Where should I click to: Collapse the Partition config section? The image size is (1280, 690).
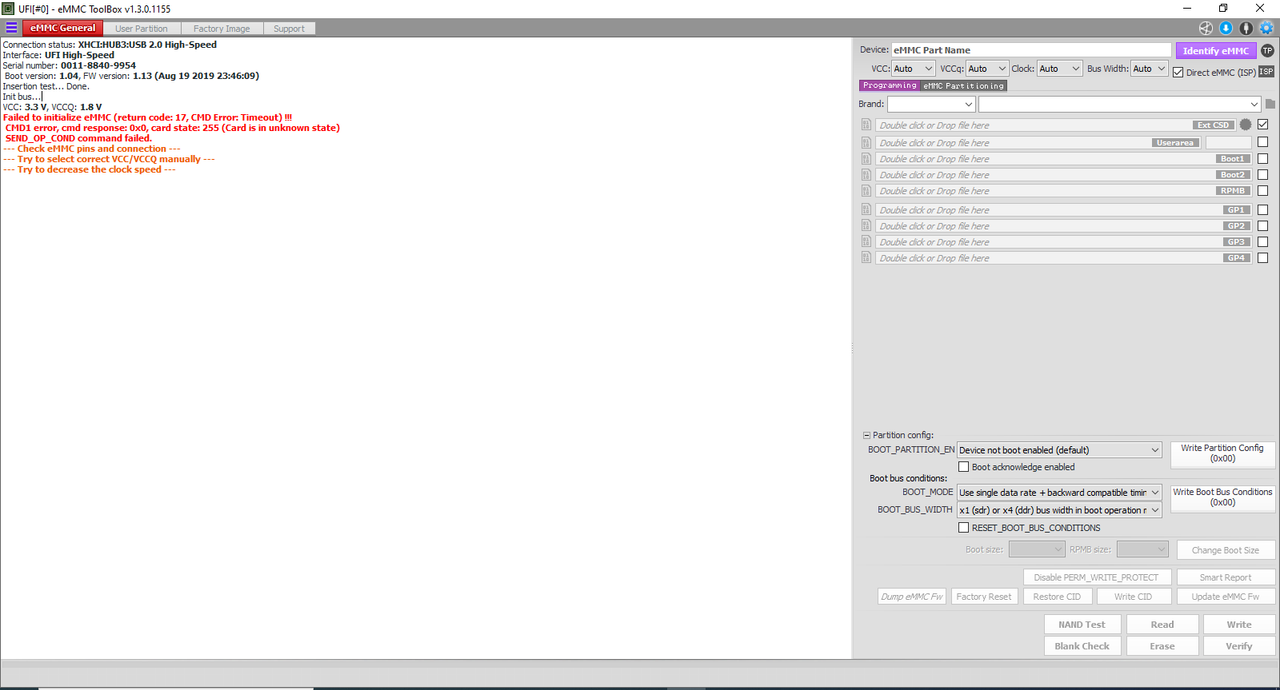tap(866, 435)
